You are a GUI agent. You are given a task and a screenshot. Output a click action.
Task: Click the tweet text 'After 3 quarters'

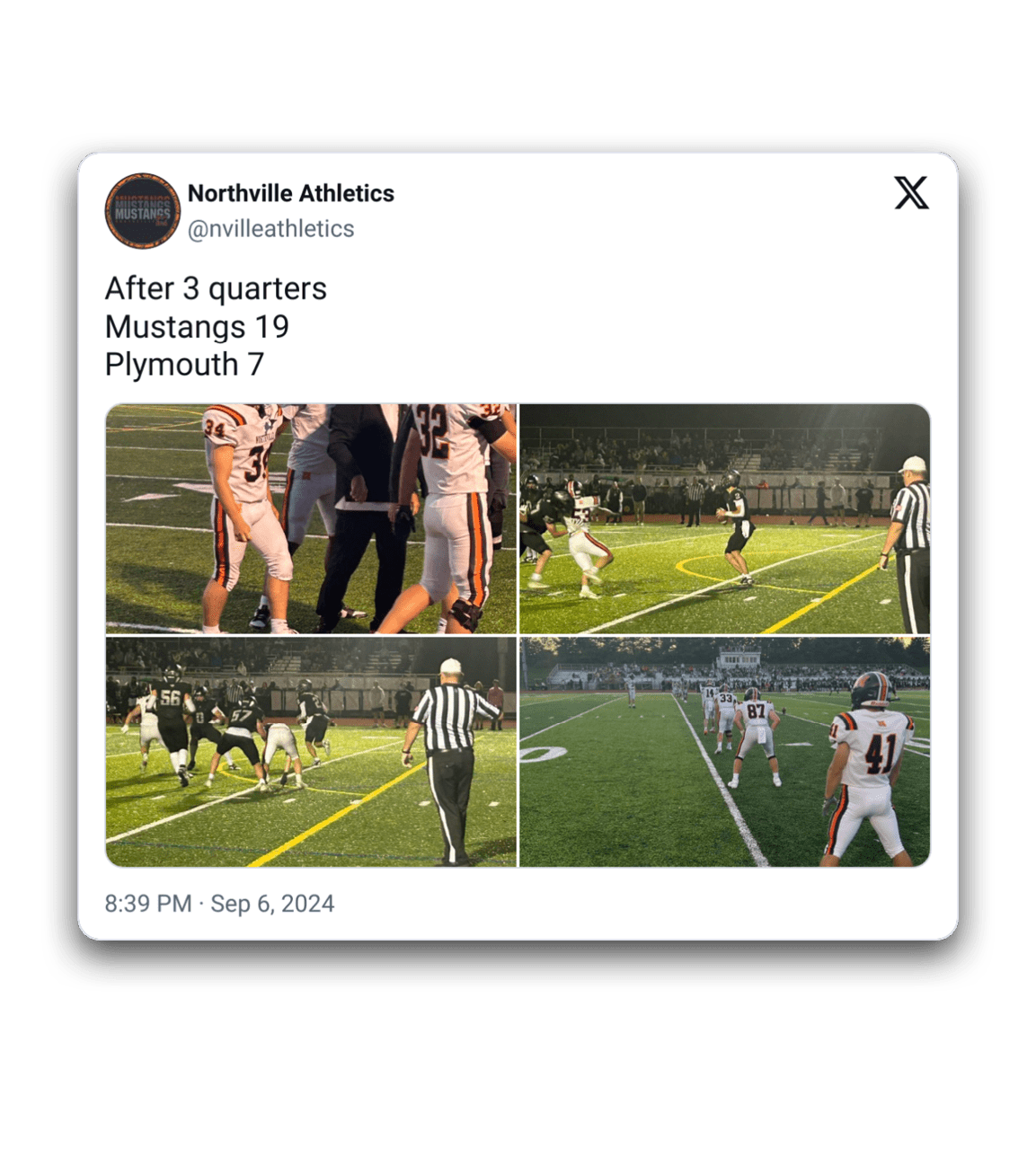tap(216, 288)
